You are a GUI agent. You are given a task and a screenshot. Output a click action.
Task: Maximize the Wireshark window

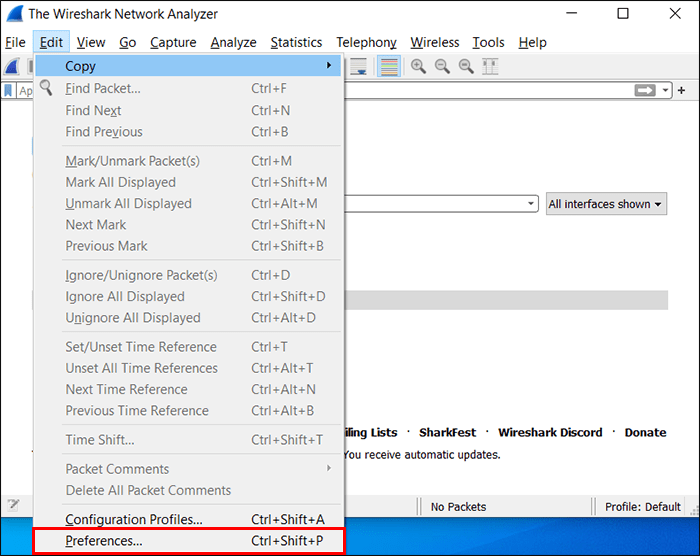(623, 14)
